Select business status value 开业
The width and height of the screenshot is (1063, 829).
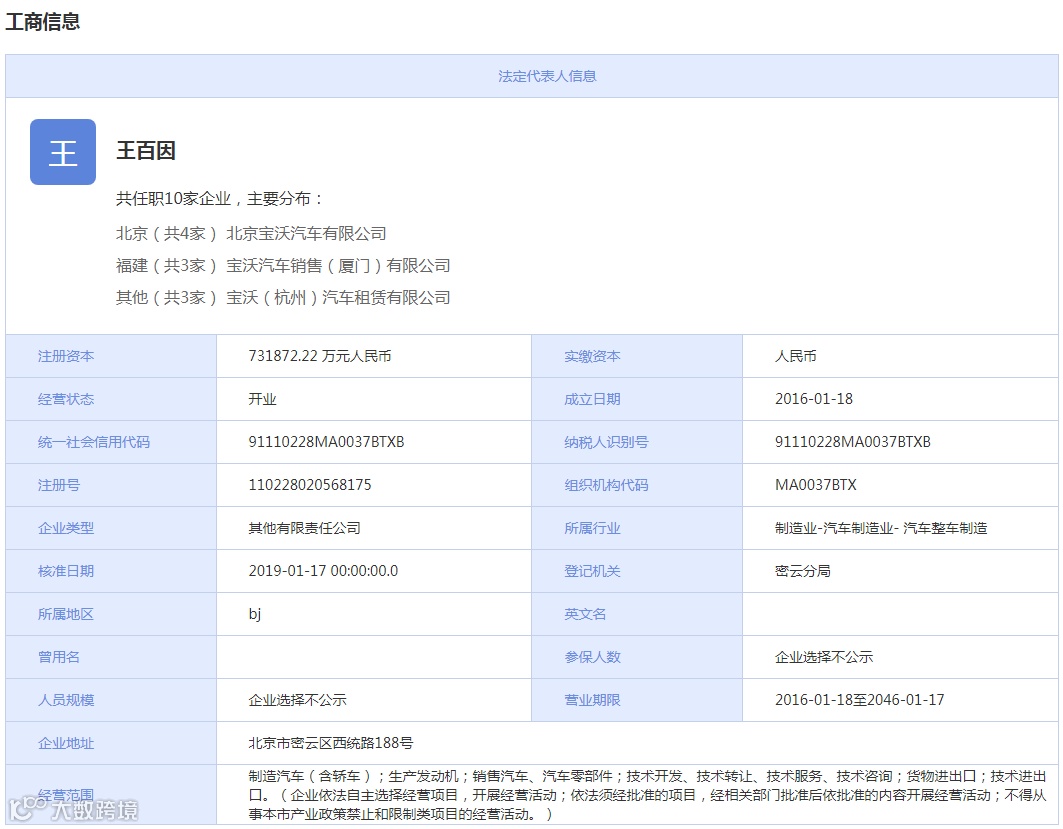point(262,399)
